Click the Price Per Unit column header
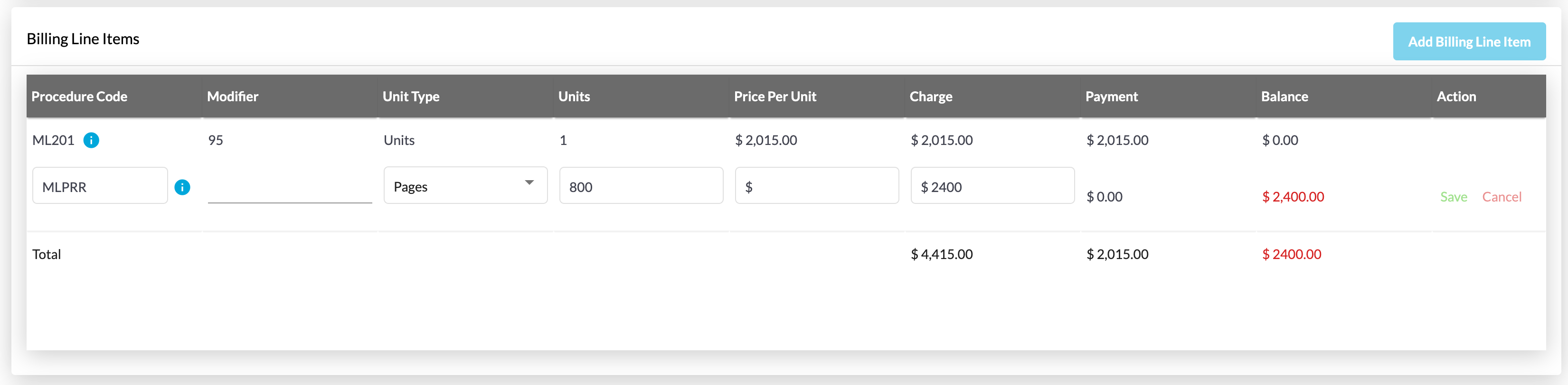Image resolution: width=1568 pixels, height=385 pixels. [775, 96]
